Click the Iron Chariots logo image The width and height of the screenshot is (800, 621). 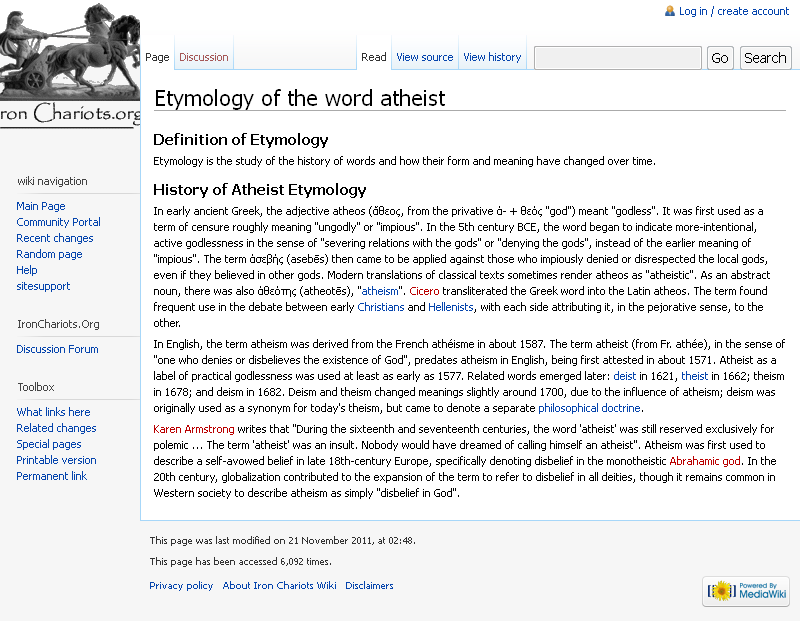[x=70, y=64]
